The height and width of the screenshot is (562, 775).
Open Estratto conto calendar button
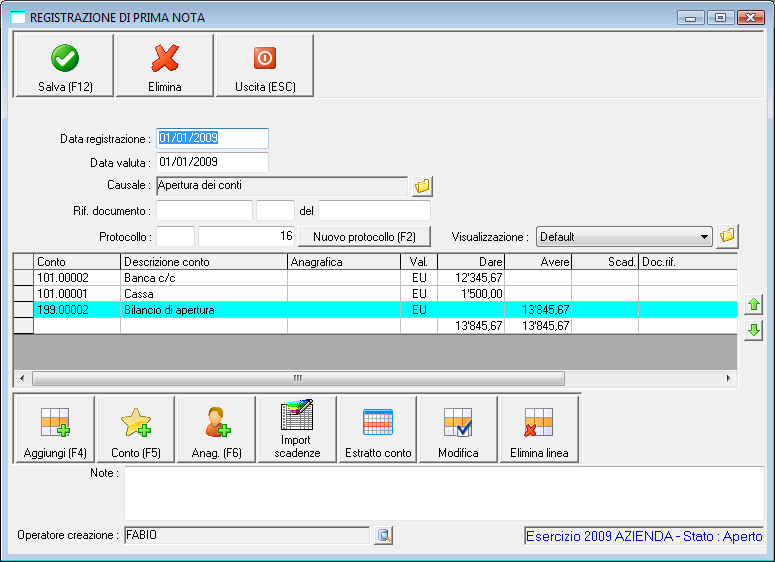(378, 430)
